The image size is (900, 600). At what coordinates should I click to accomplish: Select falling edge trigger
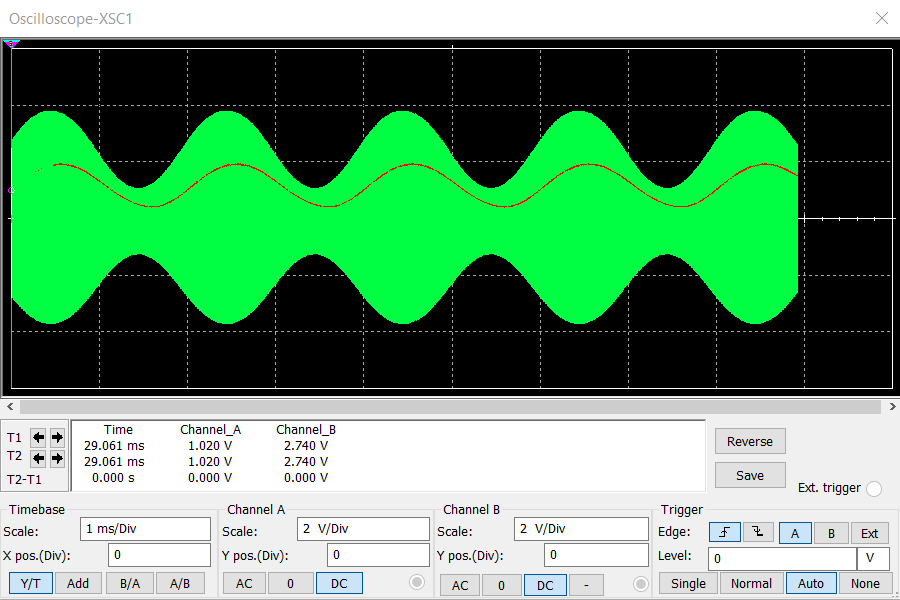tap(758, 533)
